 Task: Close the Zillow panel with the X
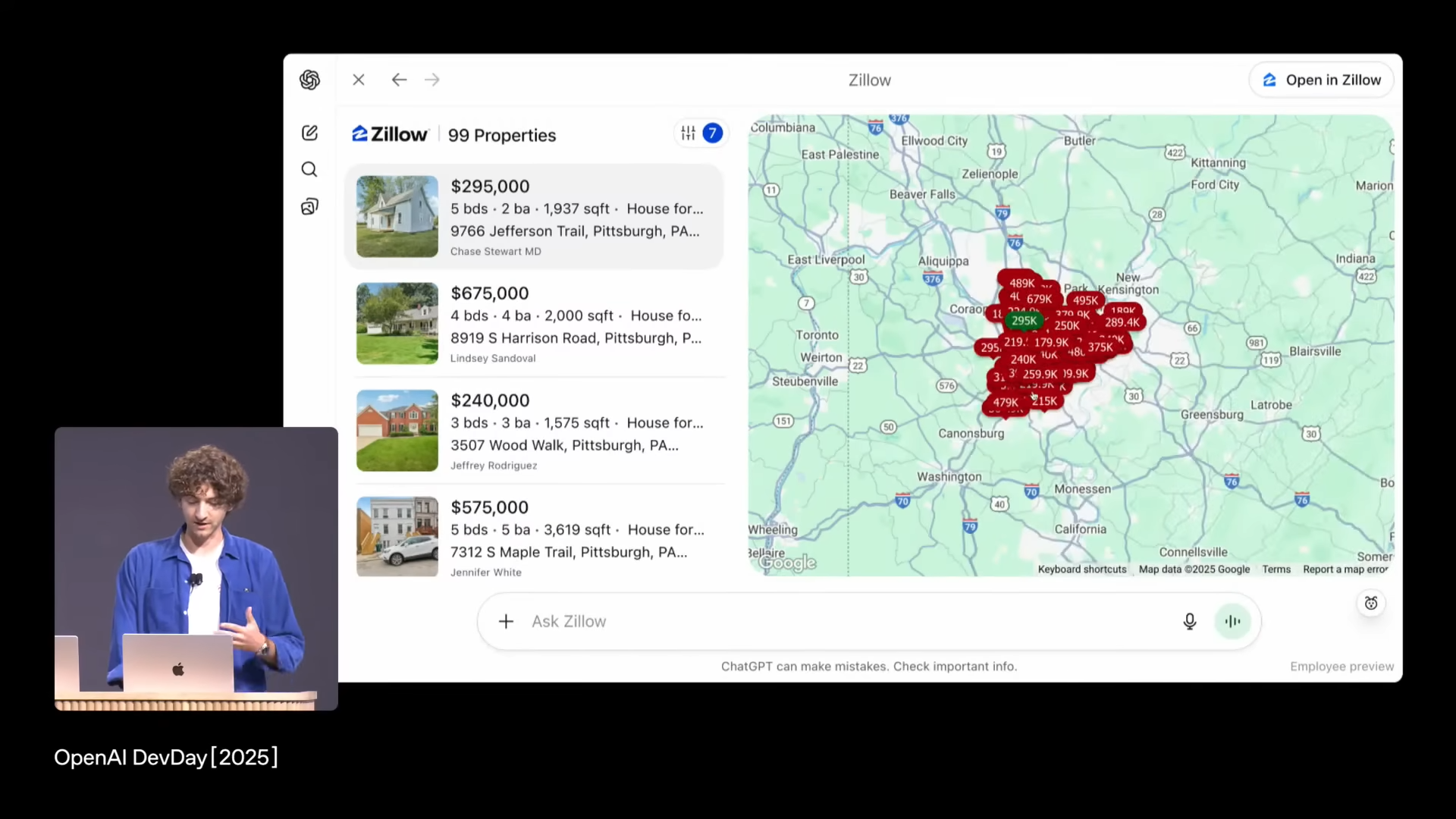(x=359, y=80)
